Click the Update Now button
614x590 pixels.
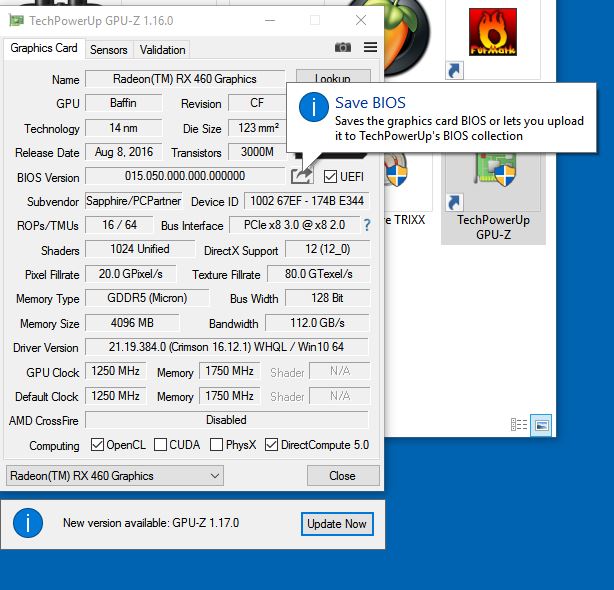point(337,524)
